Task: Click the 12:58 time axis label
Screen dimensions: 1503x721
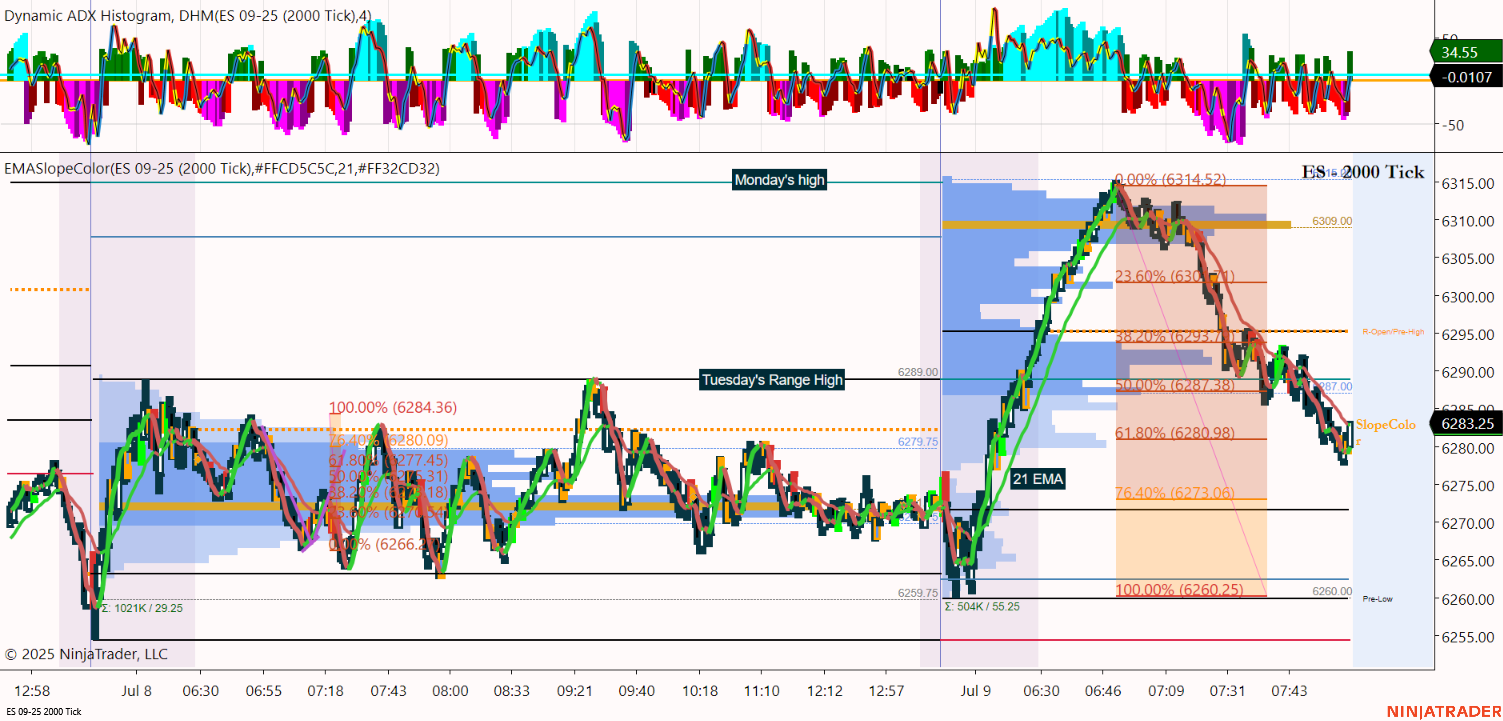Action: pyautogui.click(x=33, y=691)
